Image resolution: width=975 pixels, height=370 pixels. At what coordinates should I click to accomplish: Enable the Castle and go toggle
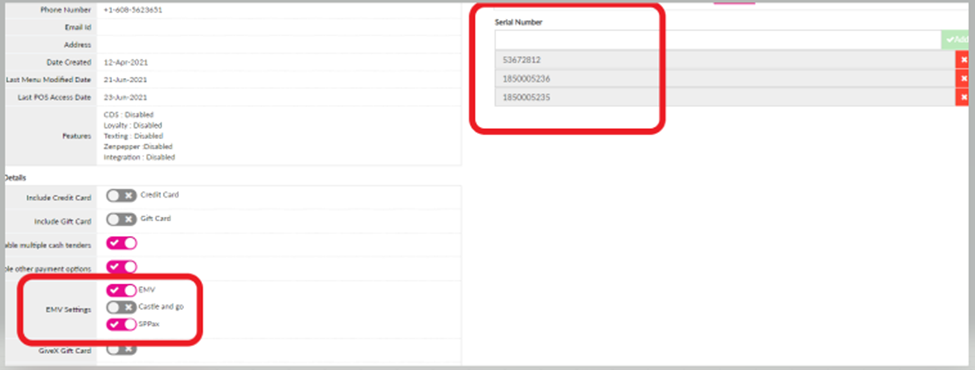coord(121,307)
